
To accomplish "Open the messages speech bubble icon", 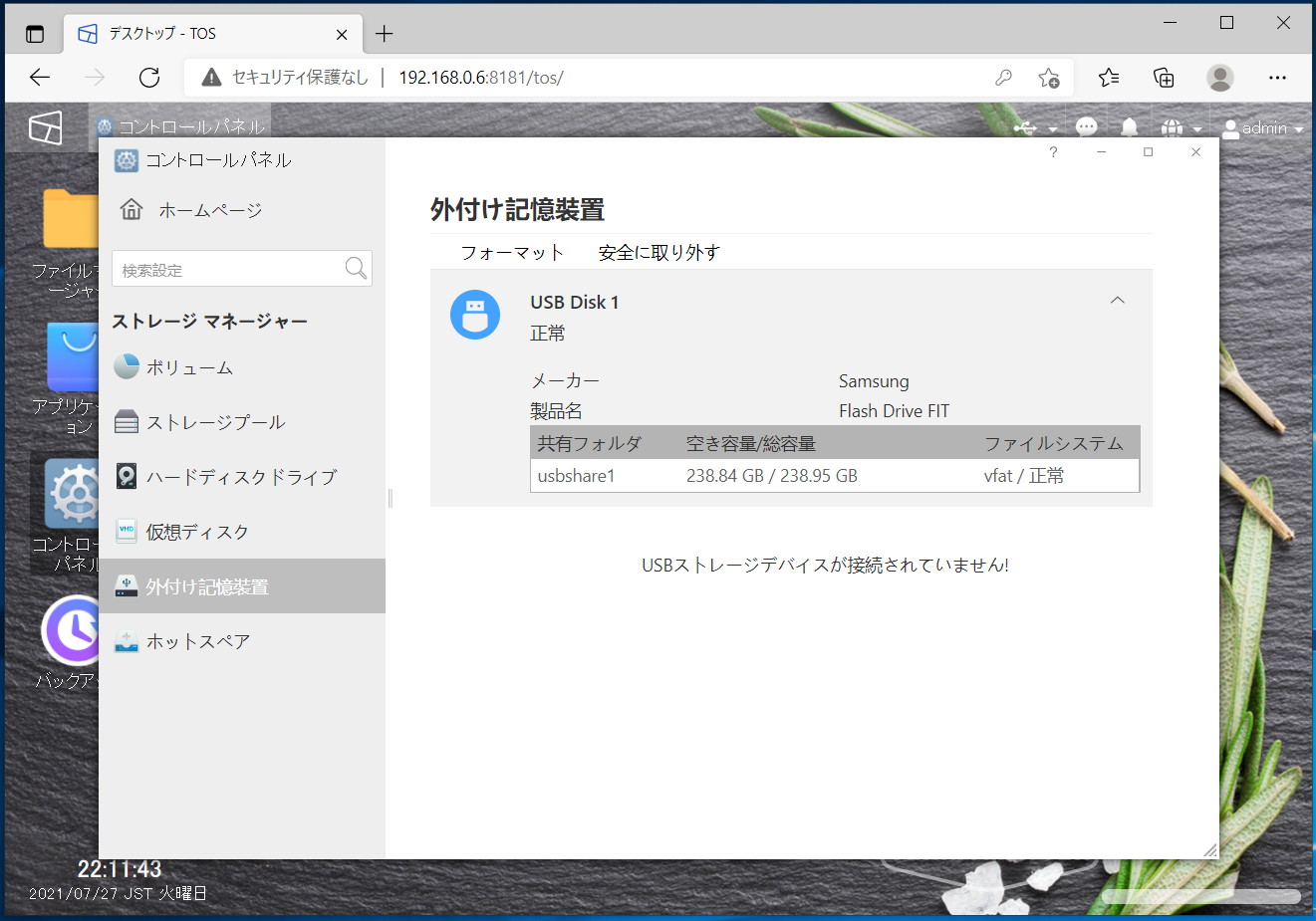I will (1087, 127).
